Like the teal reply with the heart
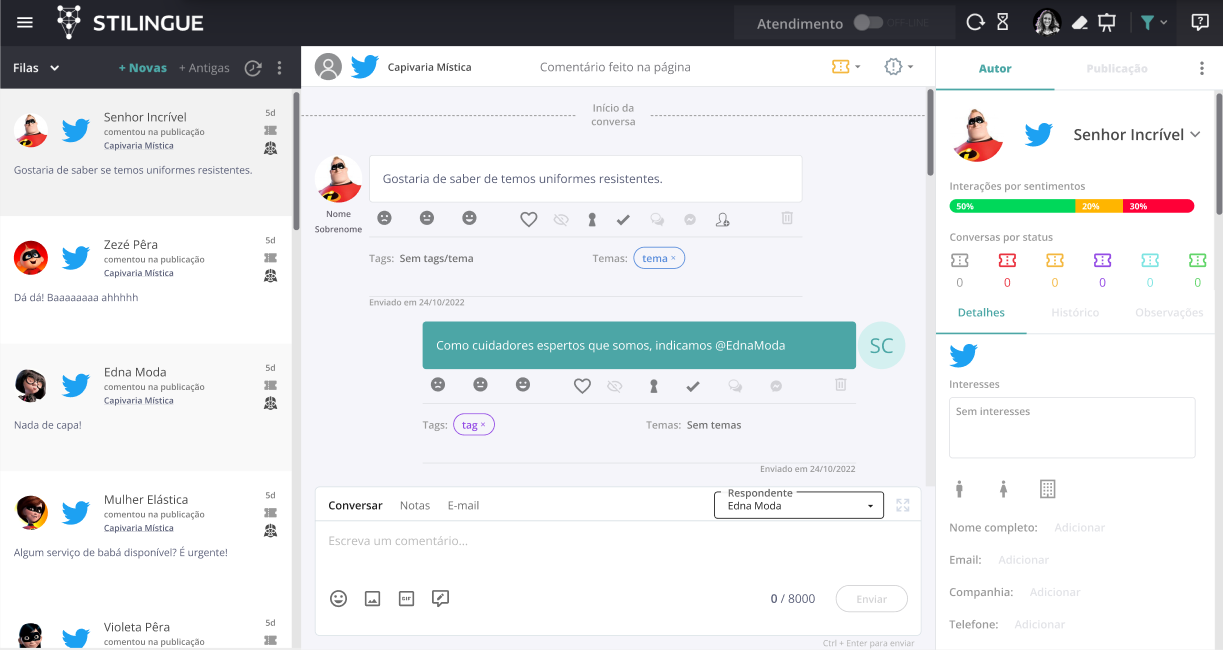The image size is (1223, 650). click(x=582, y=385)
